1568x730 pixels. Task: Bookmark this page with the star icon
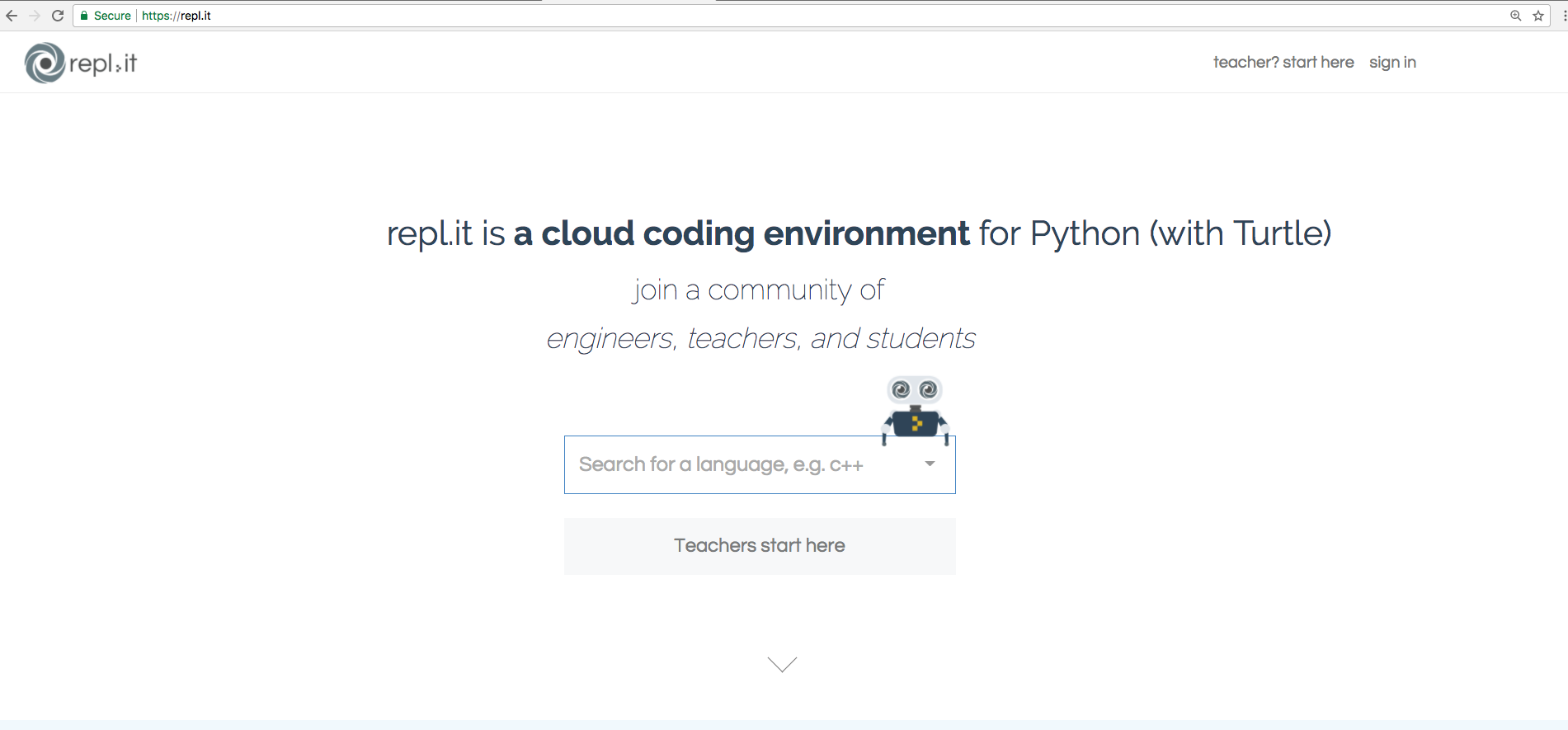coord(1538,16)
